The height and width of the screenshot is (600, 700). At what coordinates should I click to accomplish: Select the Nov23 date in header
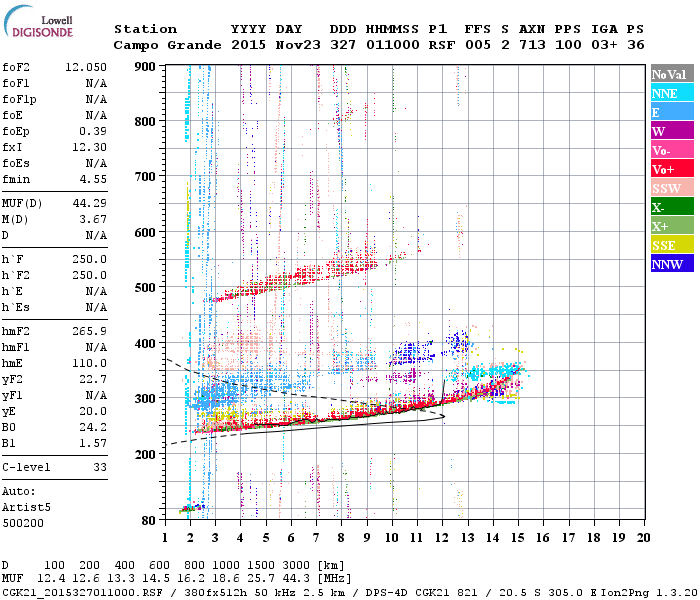pyautogui.click(x=298, y=45)
